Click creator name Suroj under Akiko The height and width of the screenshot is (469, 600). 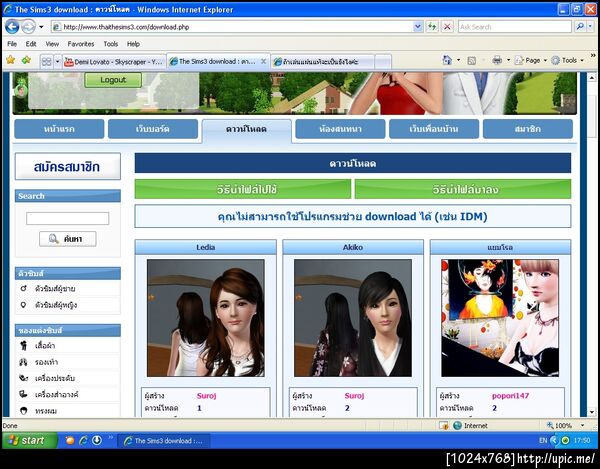(x=354, y=396)
